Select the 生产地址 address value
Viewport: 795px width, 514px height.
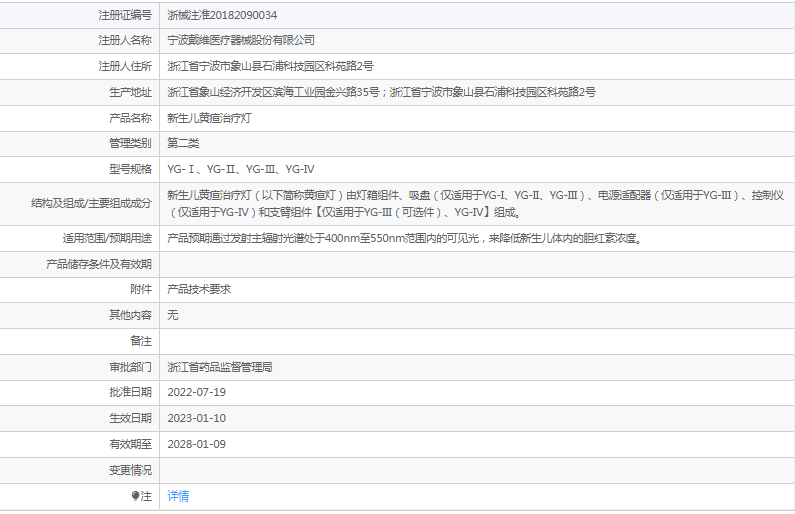tap(381, 92)
